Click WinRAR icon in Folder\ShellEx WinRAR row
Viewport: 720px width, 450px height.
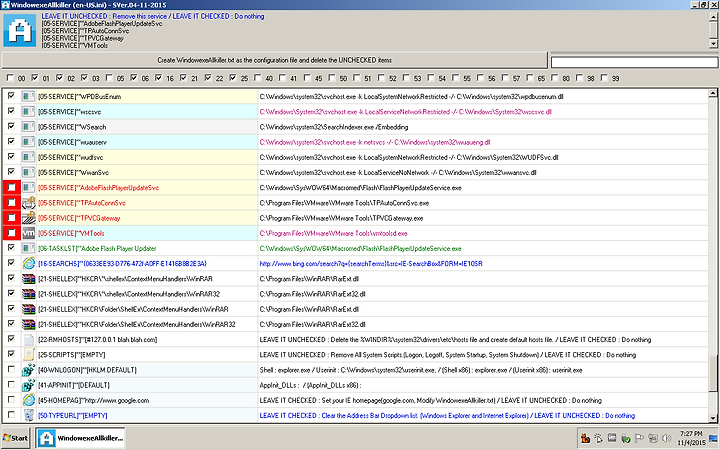coord(28,309)
